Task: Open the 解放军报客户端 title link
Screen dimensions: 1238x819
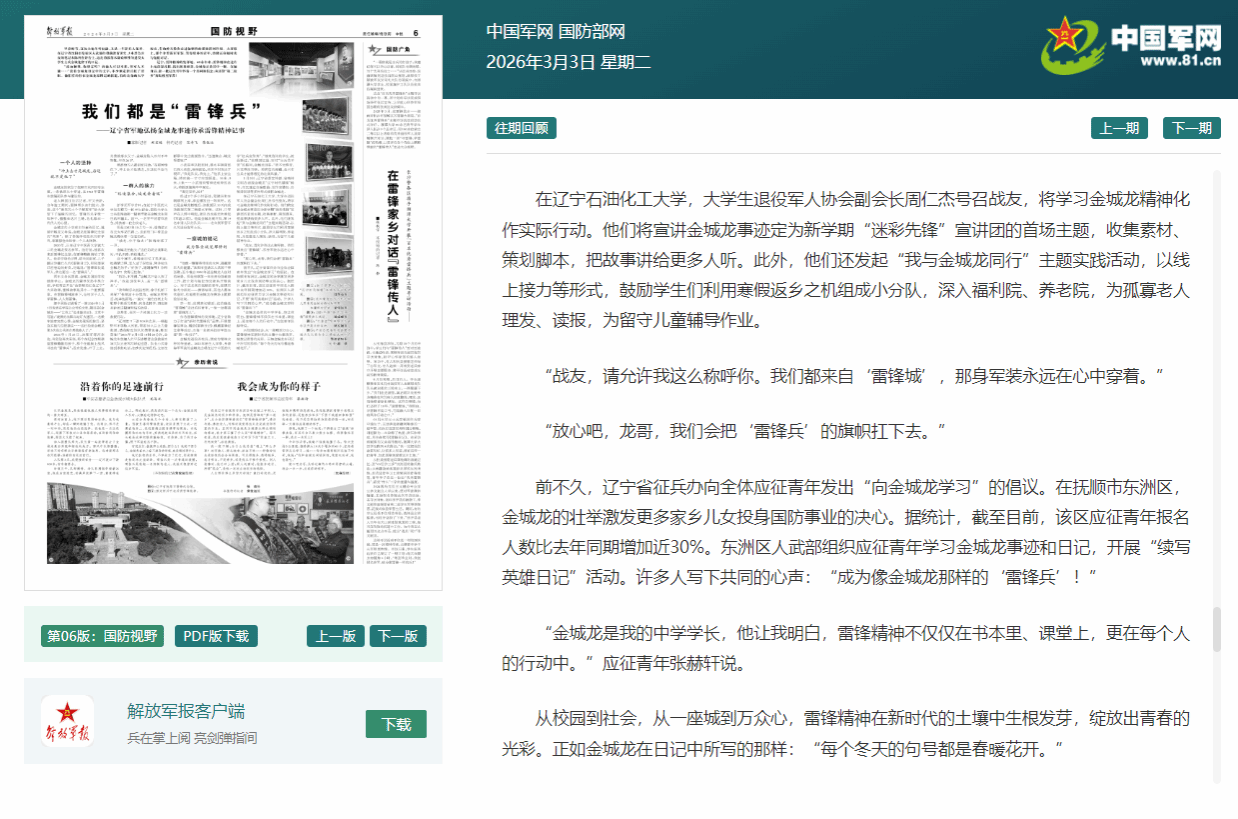Action: click(x=186, y=711)
